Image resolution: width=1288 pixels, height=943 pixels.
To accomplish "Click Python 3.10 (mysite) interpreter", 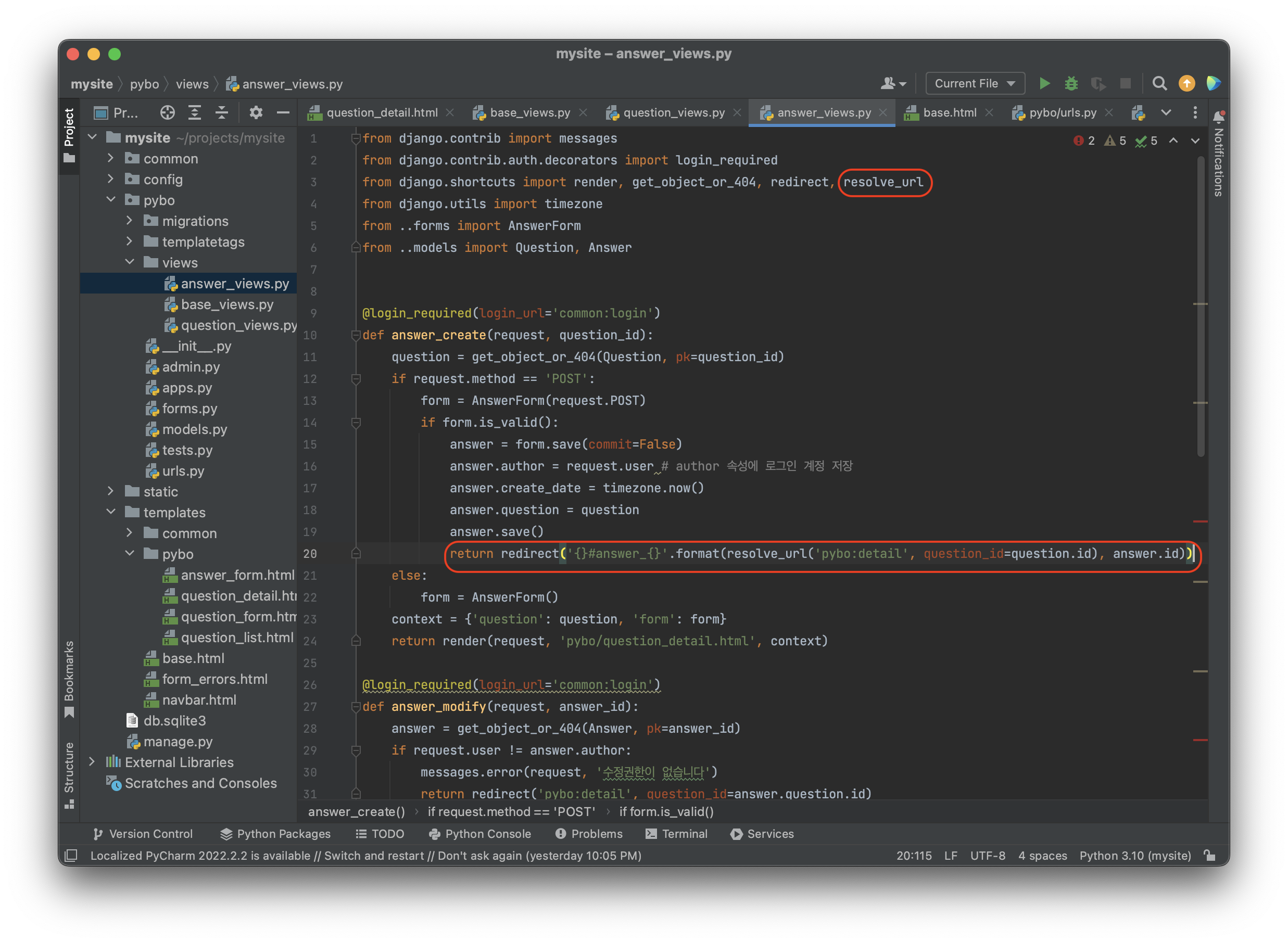I will 1134,855.
